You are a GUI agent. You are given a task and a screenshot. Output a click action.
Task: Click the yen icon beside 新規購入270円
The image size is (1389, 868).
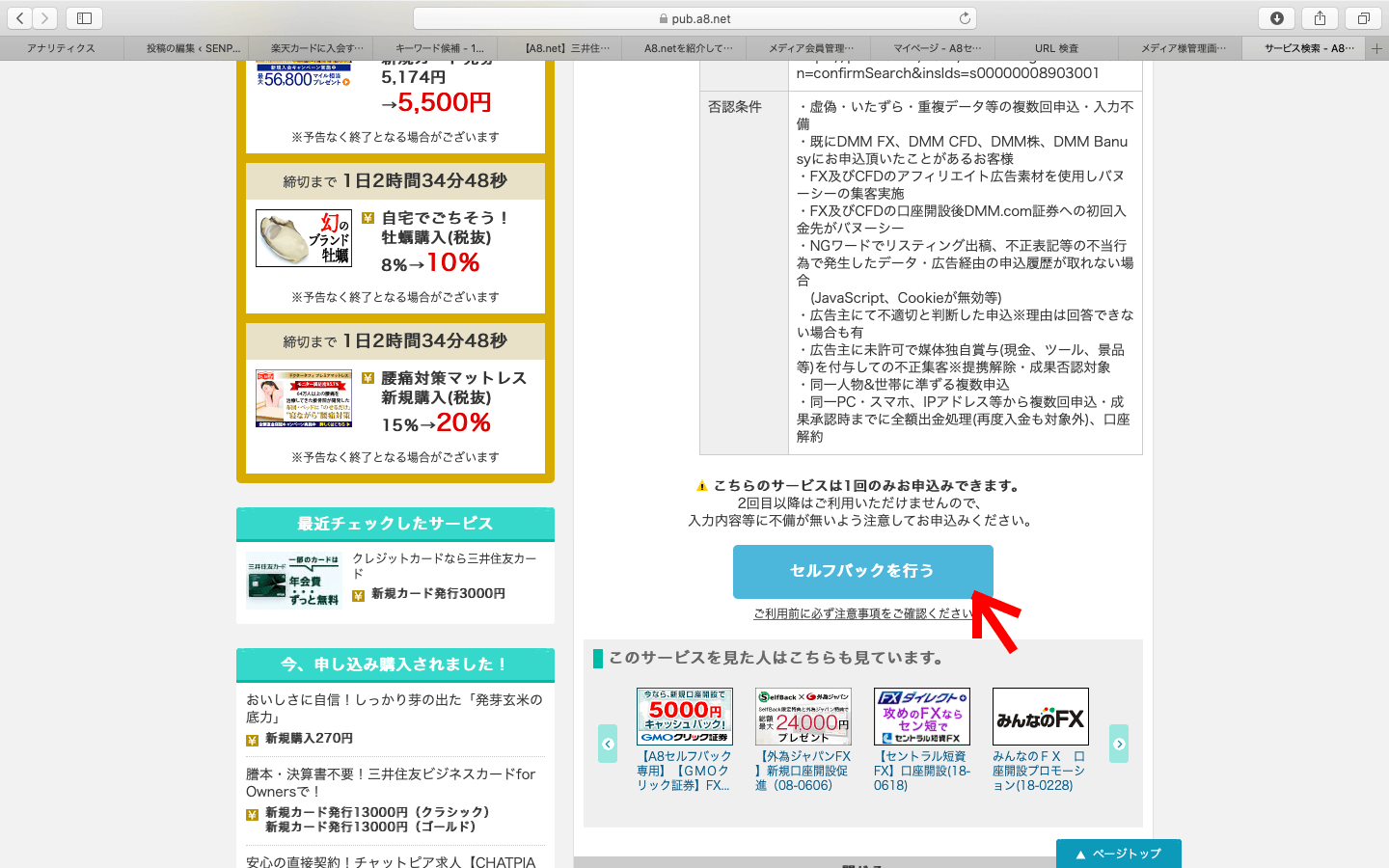pyautogui.click(x=252, y=740)
